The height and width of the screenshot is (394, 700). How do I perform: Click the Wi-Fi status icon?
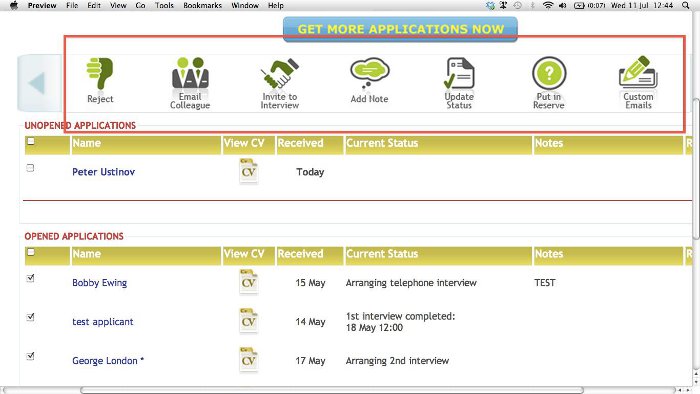click(548, 5)
